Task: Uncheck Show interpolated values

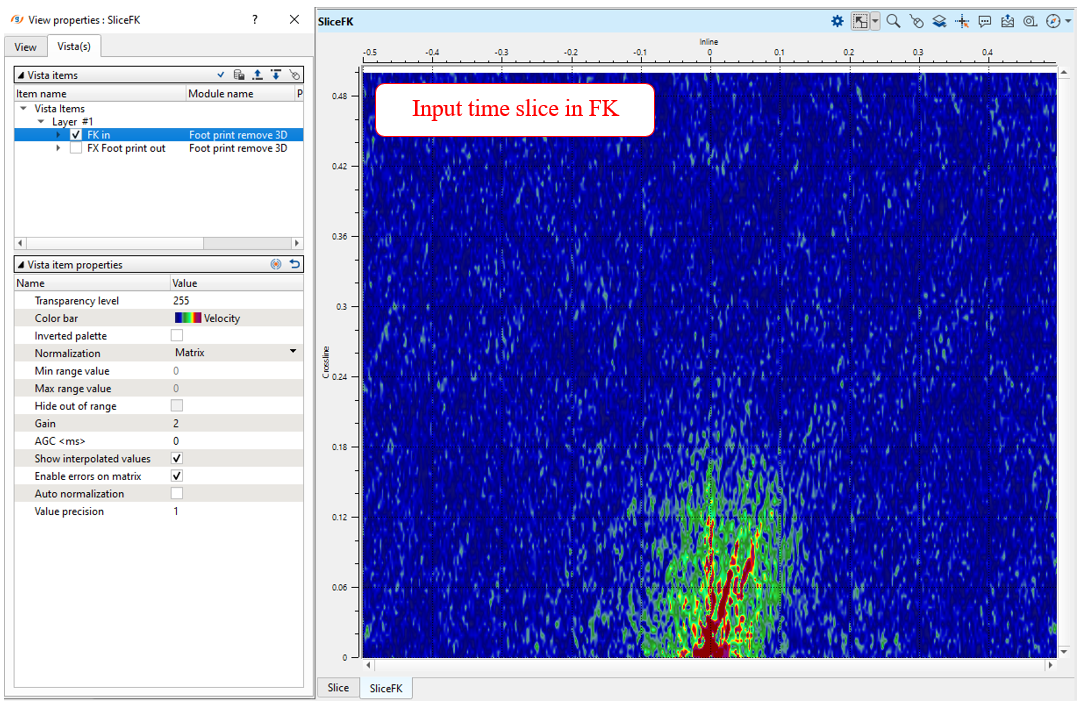Action: pos(177,459)
